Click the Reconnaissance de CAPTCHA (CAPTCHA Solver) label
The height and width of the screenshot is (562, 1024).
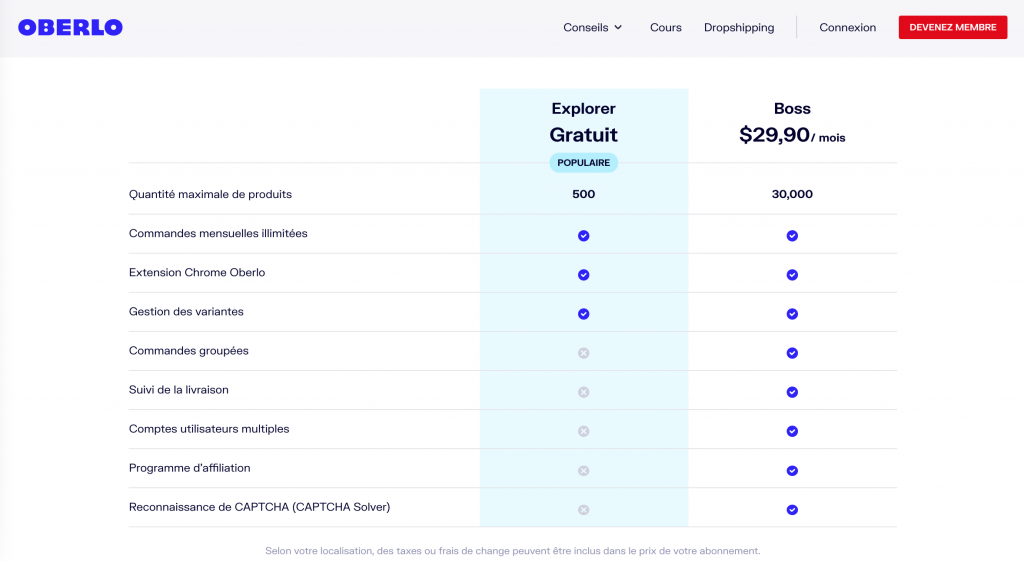point(259,507)
